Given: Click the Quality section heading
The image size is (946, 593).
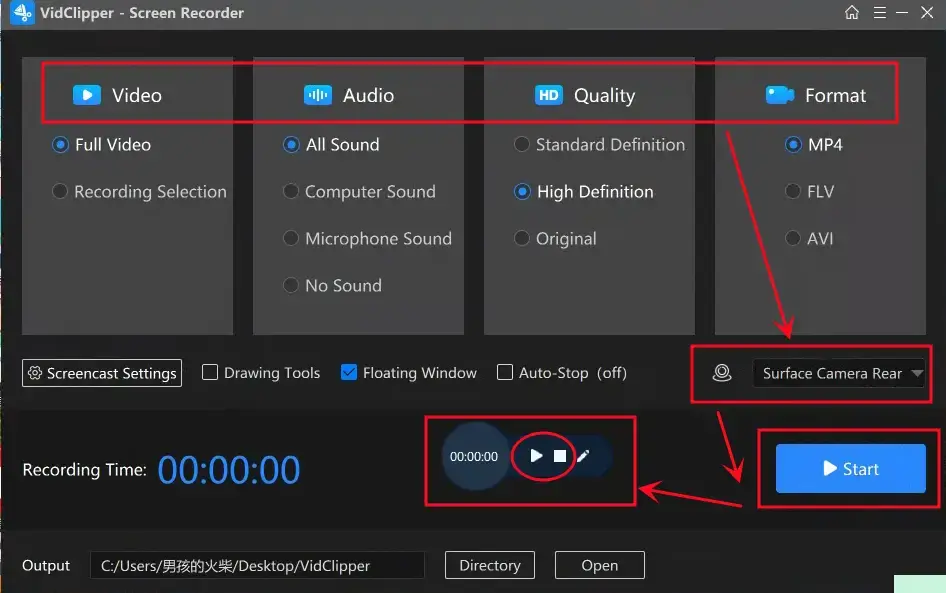Looking at the screenshot, I should [605, 95].
